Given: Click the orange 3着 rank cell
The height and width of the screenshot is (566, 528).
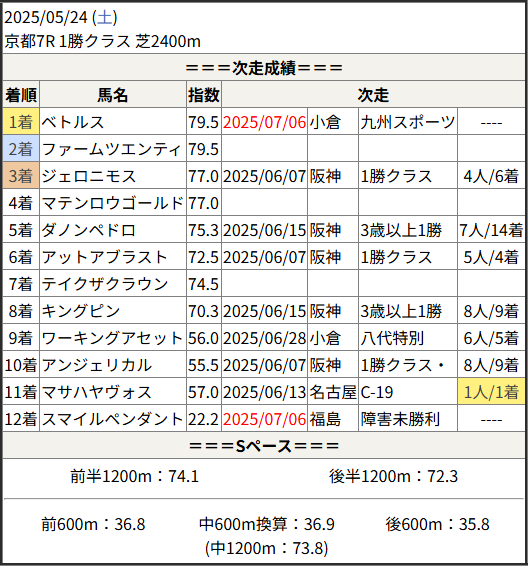Looking at the screenshot, I should point(21,176).
